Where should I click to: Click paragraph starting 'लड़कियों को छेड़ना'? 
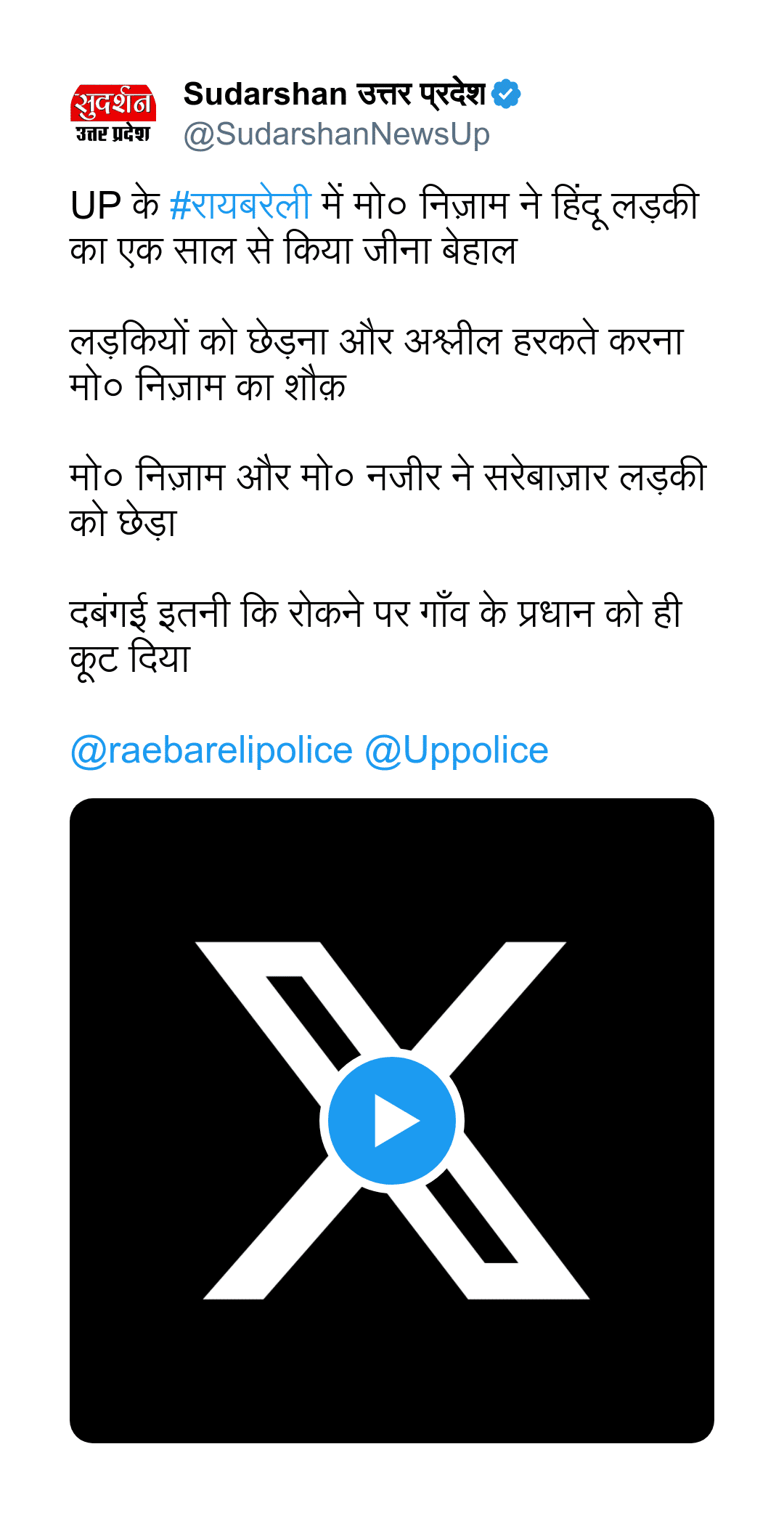[377, 363]
